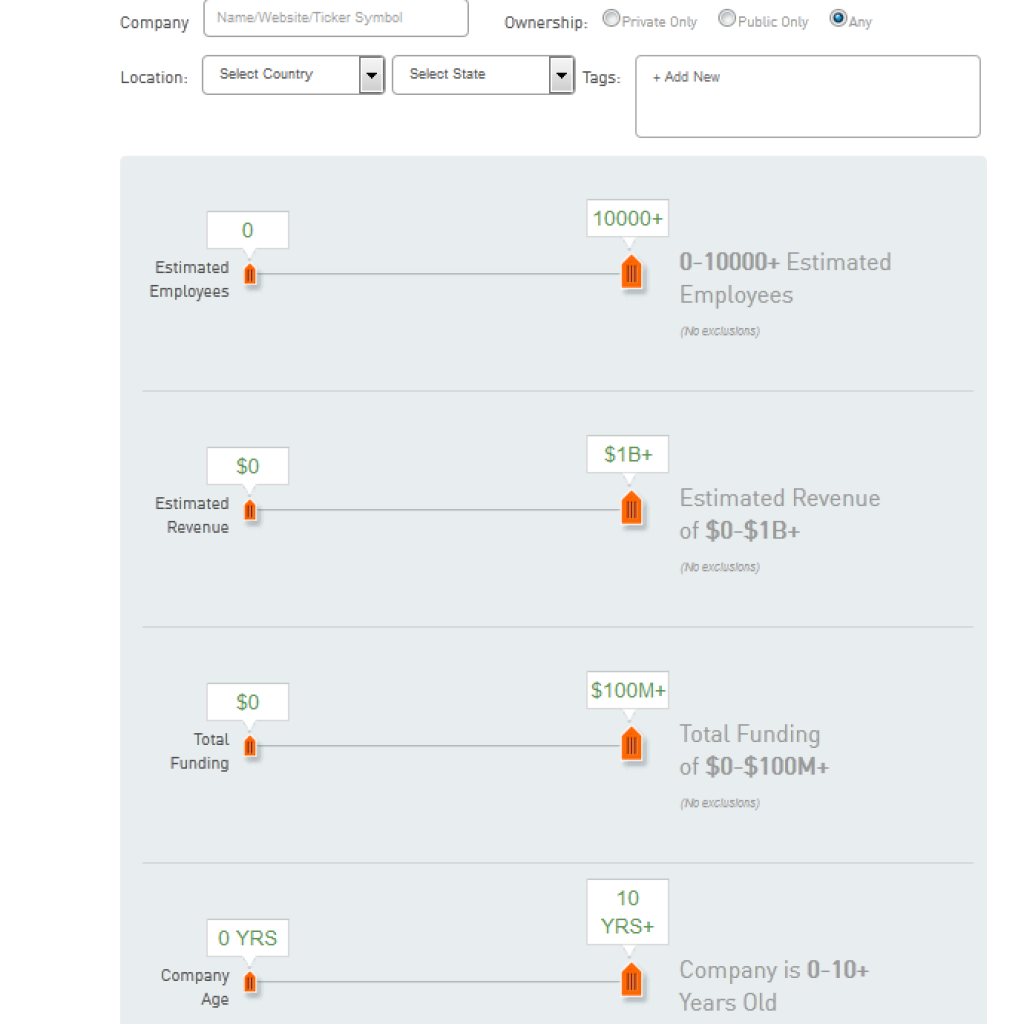Click the Estimated Employees maximum slider handle
This screenshot has height=1024, width=1024.
click(x=630, y=273)
